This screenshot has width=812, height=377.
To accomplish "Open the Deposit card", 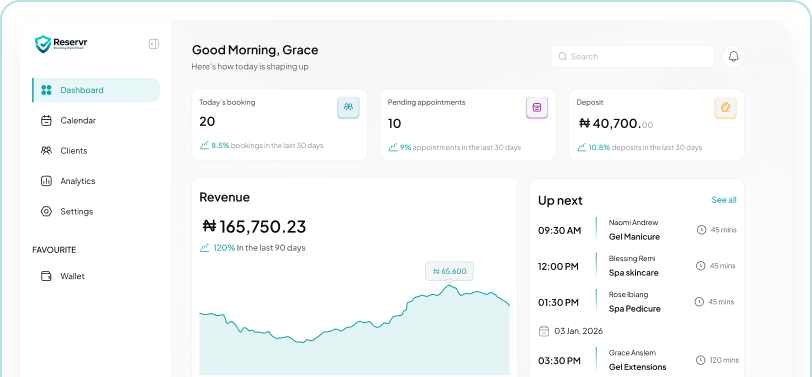I will [x=657, y=124].
